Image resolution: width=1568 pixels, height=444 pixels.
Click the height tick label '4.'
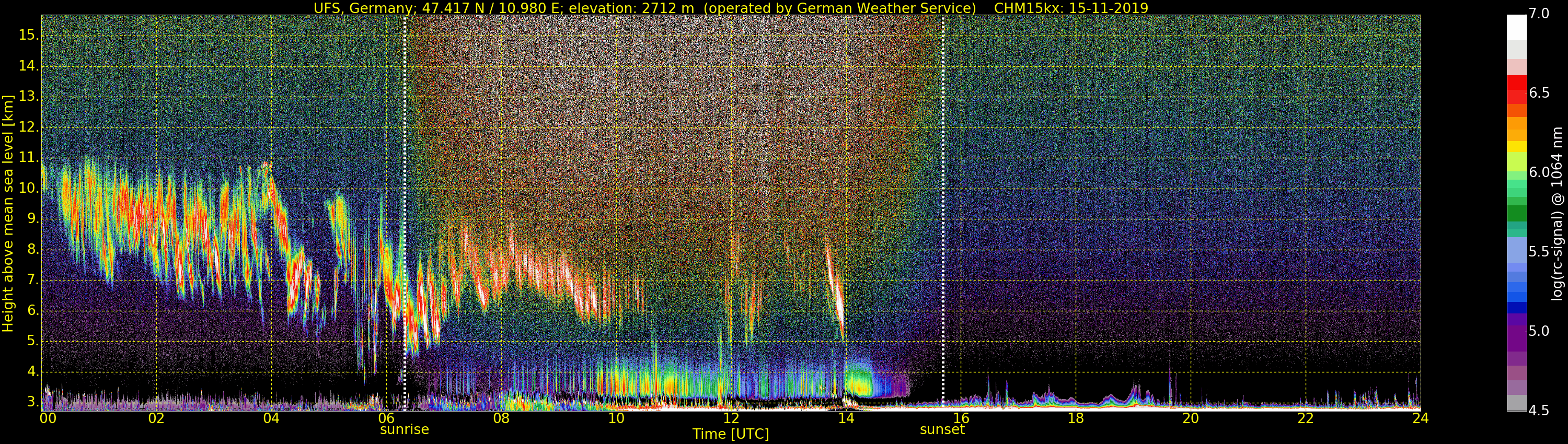pyautogui.click(x=32, y=371)
